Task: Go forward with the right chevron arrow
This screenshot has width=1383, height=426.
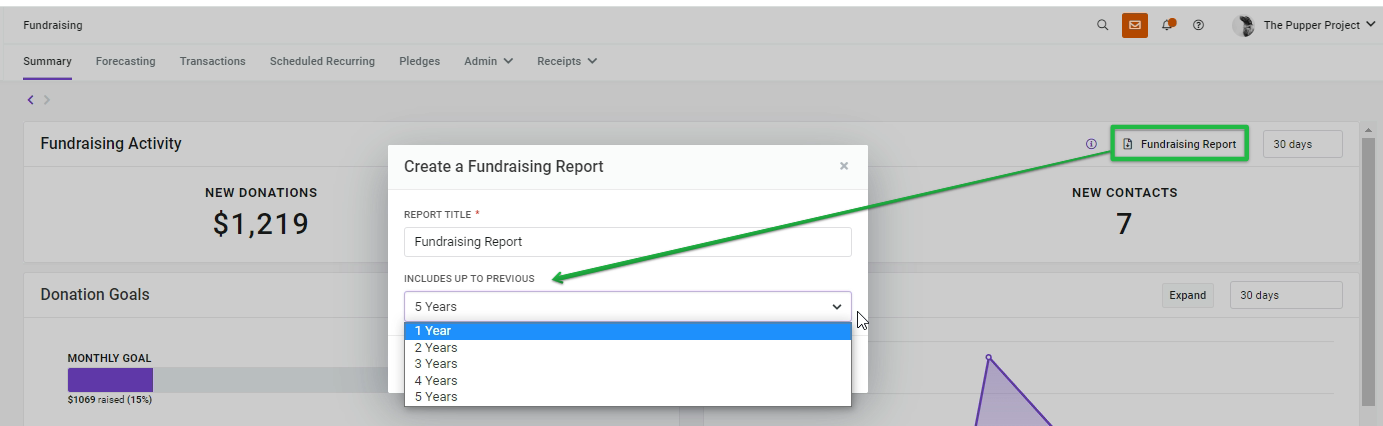Action: coord(46,99)
